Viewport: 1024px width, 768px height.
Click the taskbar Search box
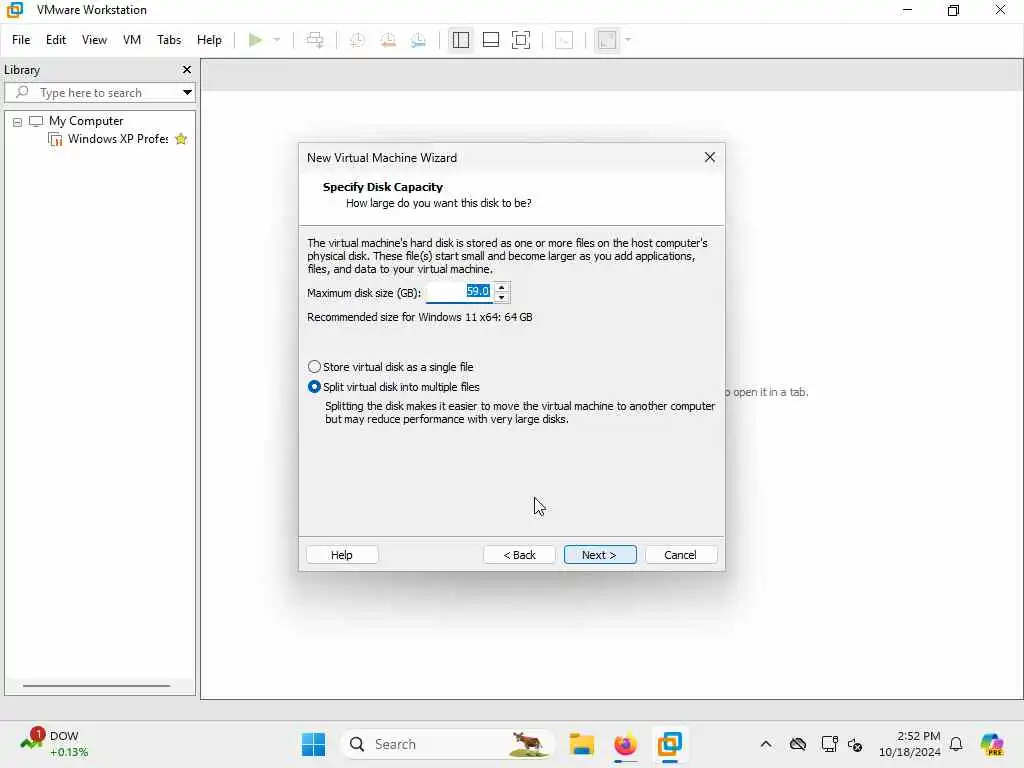(x=447, y=744)
